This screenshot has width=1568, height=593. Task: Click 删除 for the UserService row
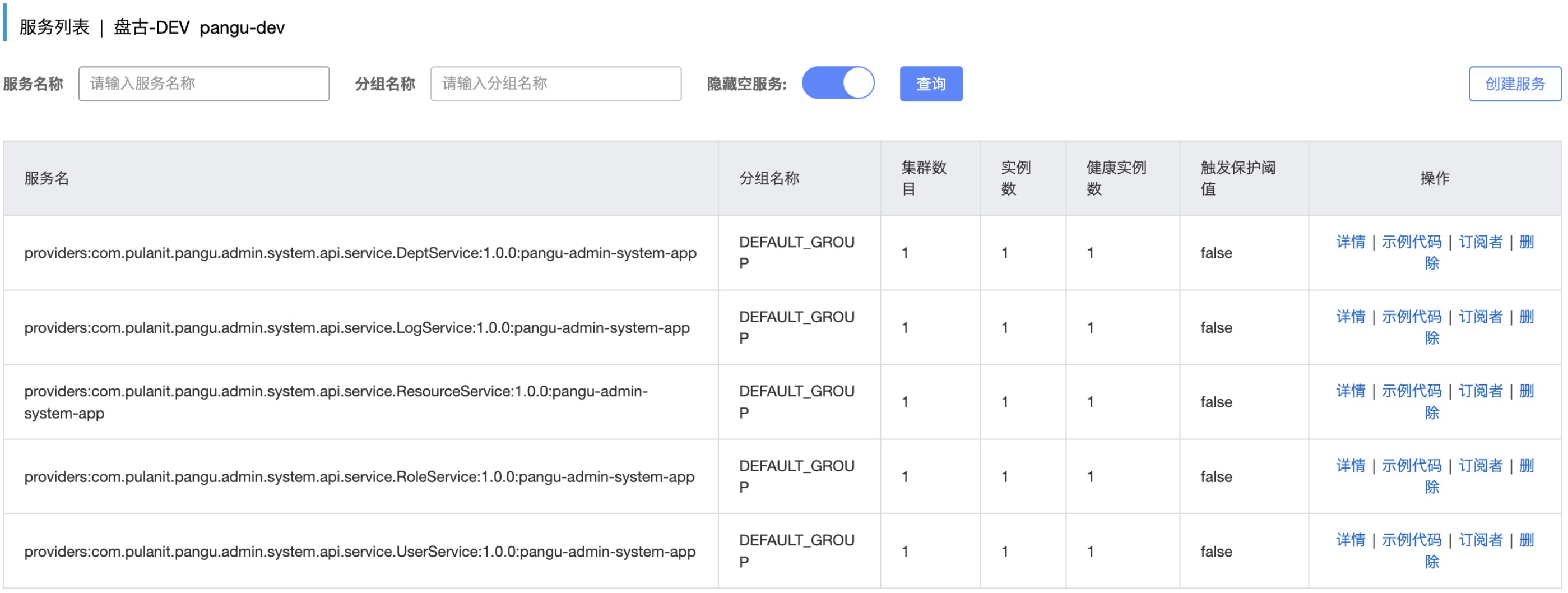pyautogui.click(x=1526, y=541)
